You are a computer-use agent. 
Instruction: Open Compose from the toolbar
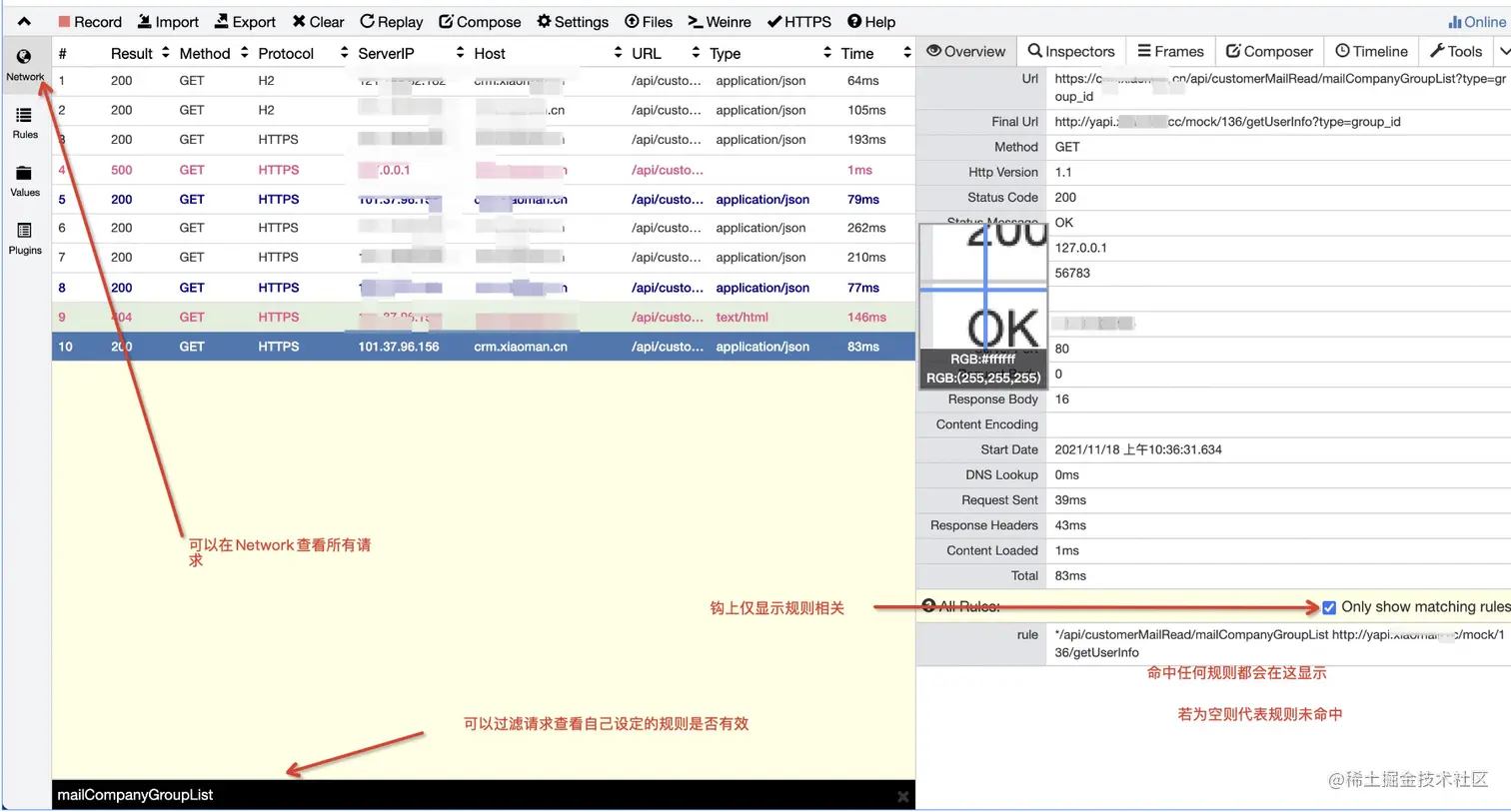(480, 21)
